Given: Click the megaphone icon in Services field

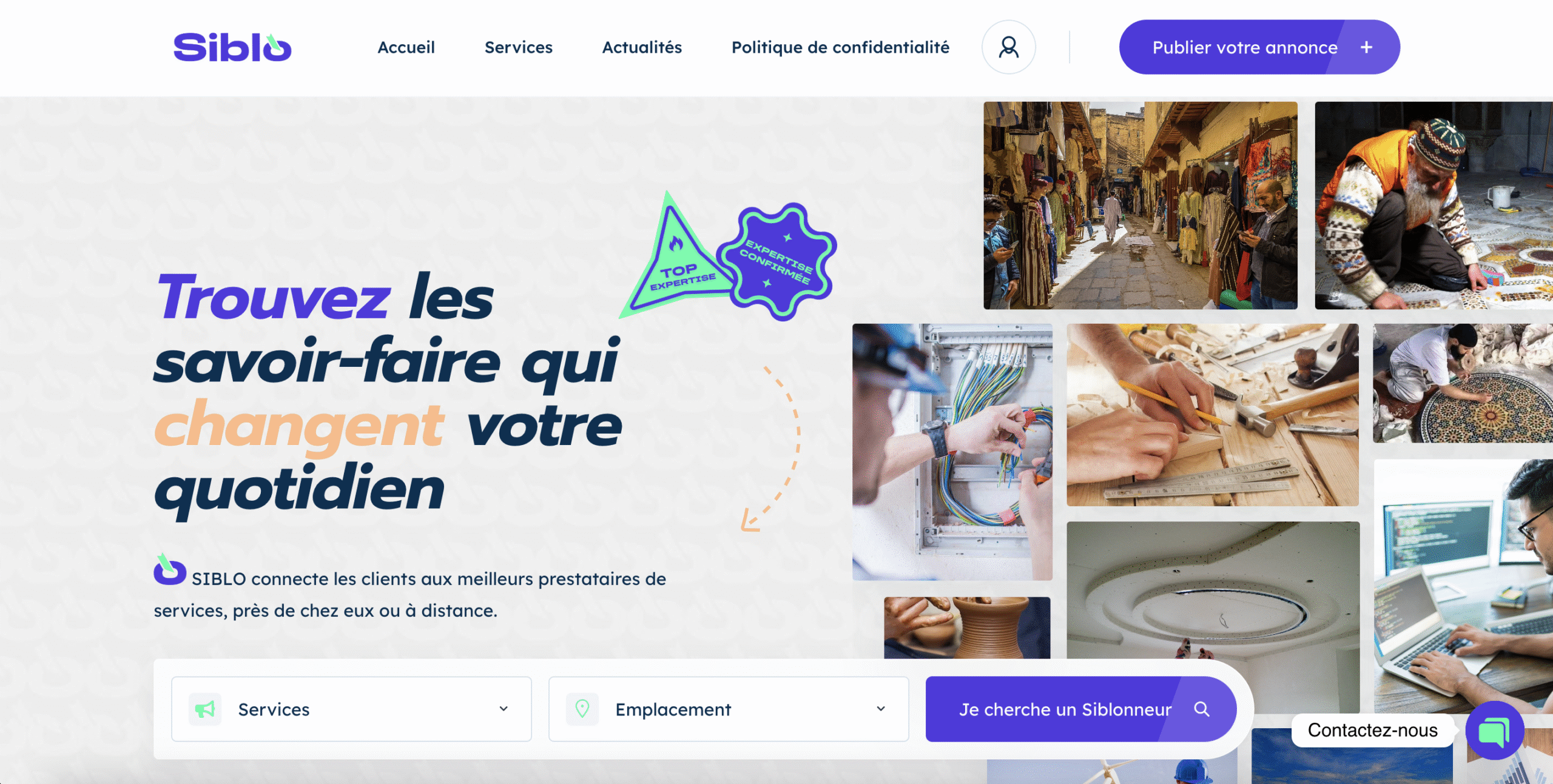Looking at the screenshot, I should click(x=205, y=709).
